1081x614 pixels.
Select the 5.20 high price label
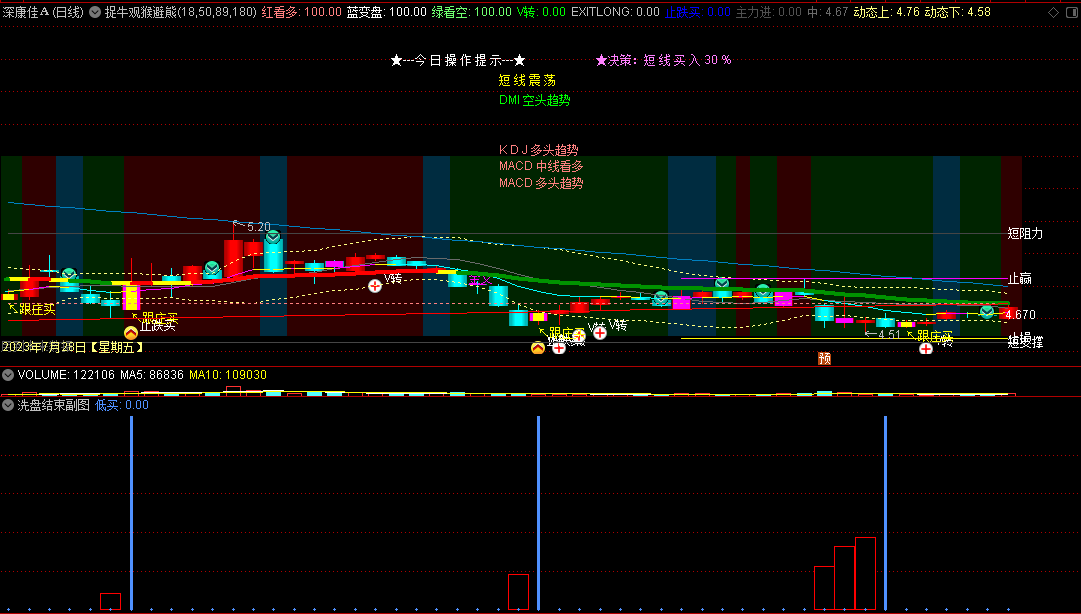click(x=259, y=227)
